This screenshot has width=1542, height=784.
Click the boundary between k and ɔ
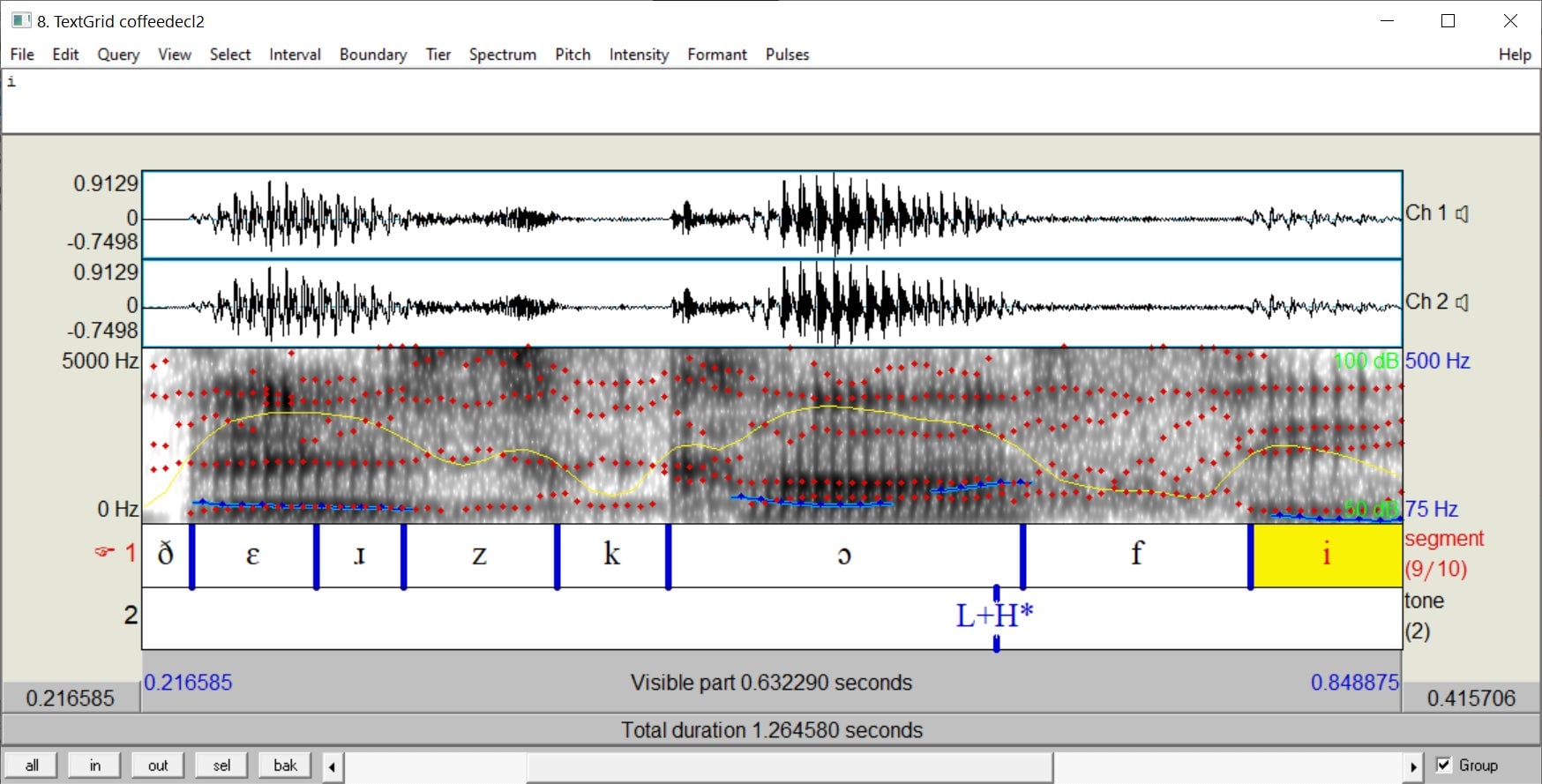point(668,556)
